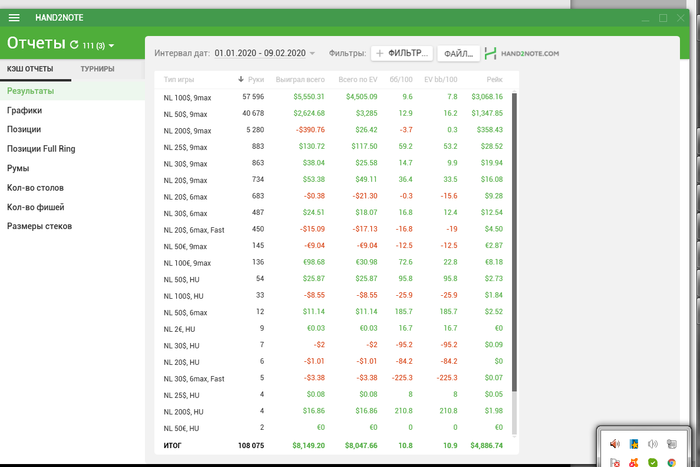Select the NL 30$, 6max, Fast row

(x=333, y=378)
